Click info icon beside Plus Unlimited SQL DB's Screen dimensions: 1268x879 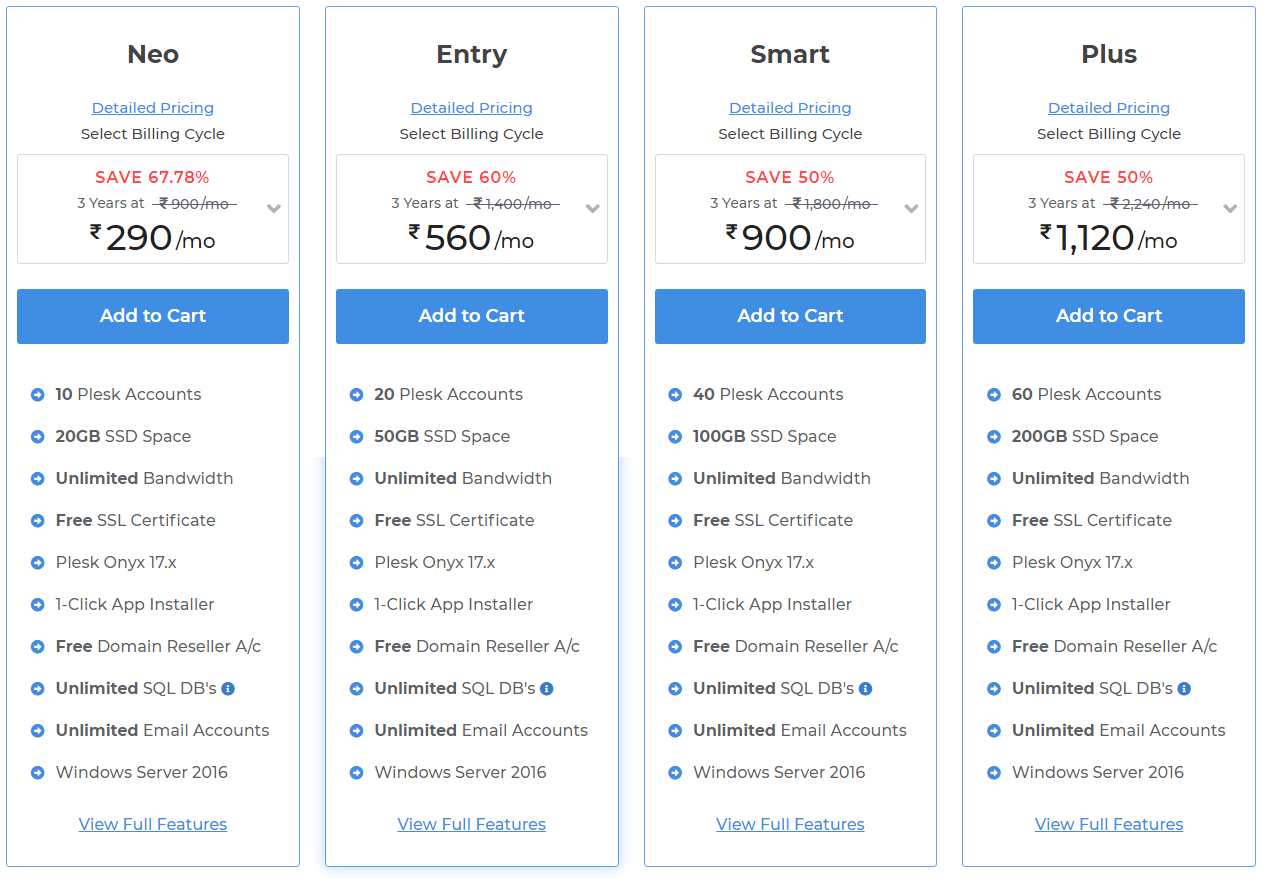[1184, 689]
